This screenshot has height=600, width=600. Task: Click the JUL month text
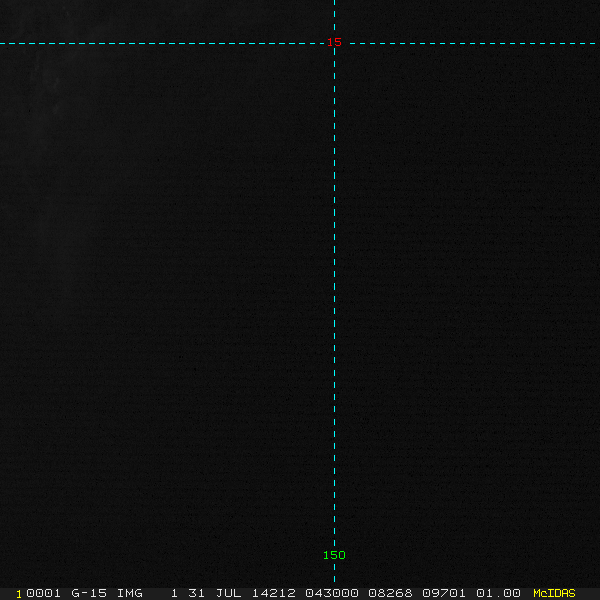(x=228, y=593)
